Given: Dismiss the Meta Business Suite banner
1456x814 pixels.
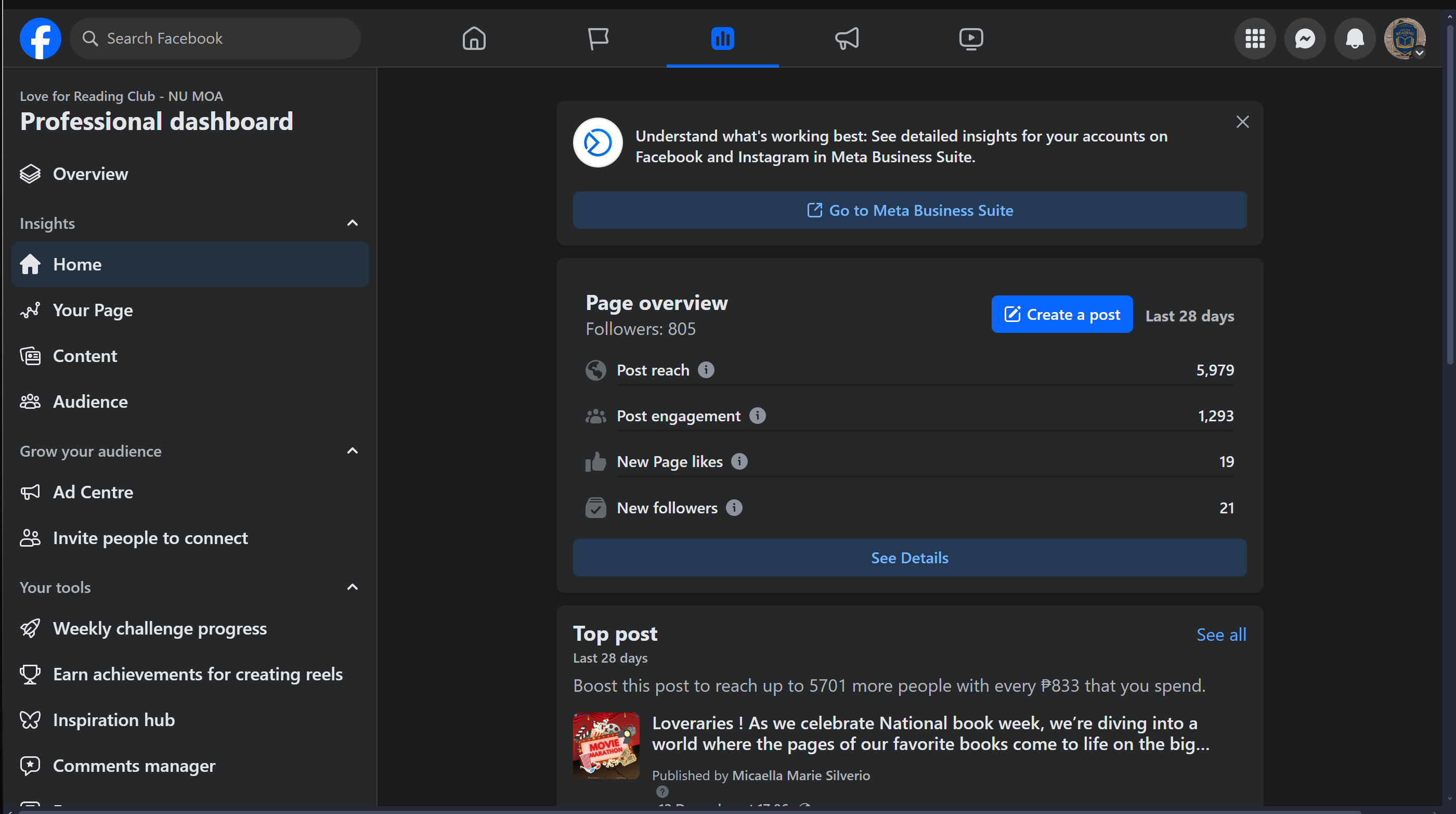Looking at the screenshot, I should (1242, 122).
